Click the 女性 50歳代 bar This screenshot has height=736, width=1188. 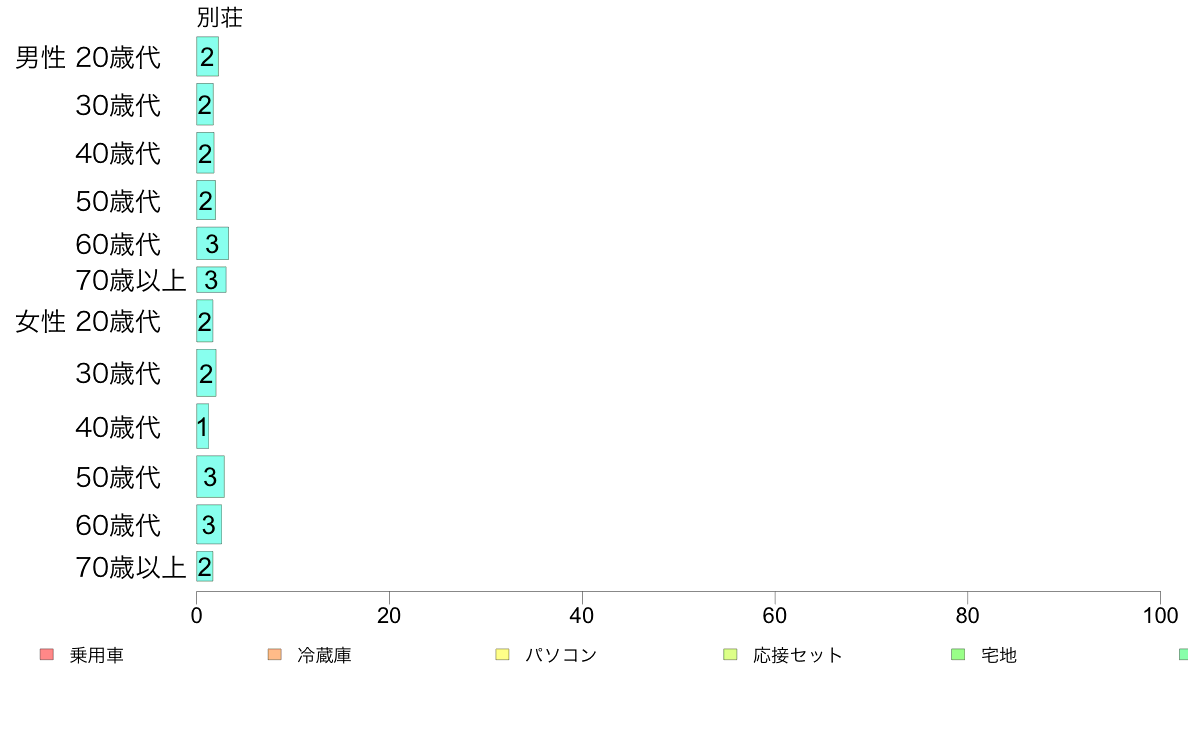(211, 477)
